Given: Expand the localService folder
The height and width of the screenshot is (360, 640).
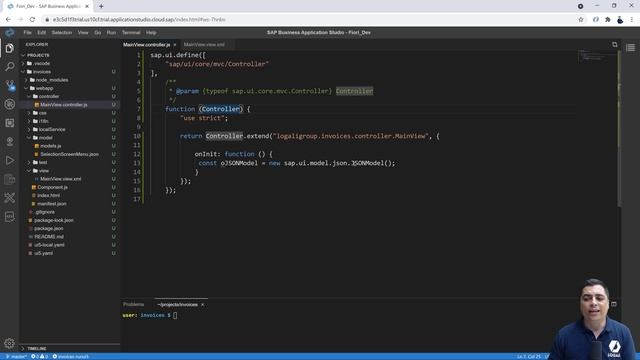Looking at the screenshot, I should point(29,129).
